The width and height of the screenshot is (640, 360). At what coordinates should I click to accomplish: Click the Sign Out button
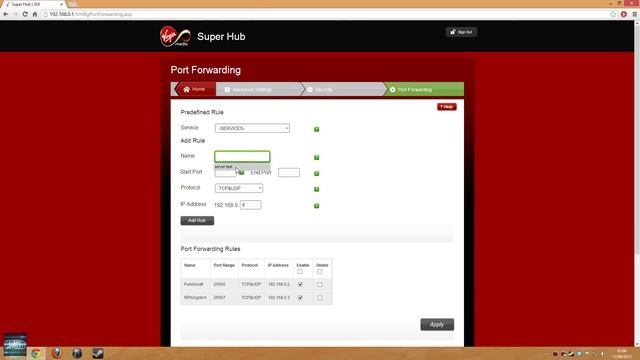pos(461,32)
